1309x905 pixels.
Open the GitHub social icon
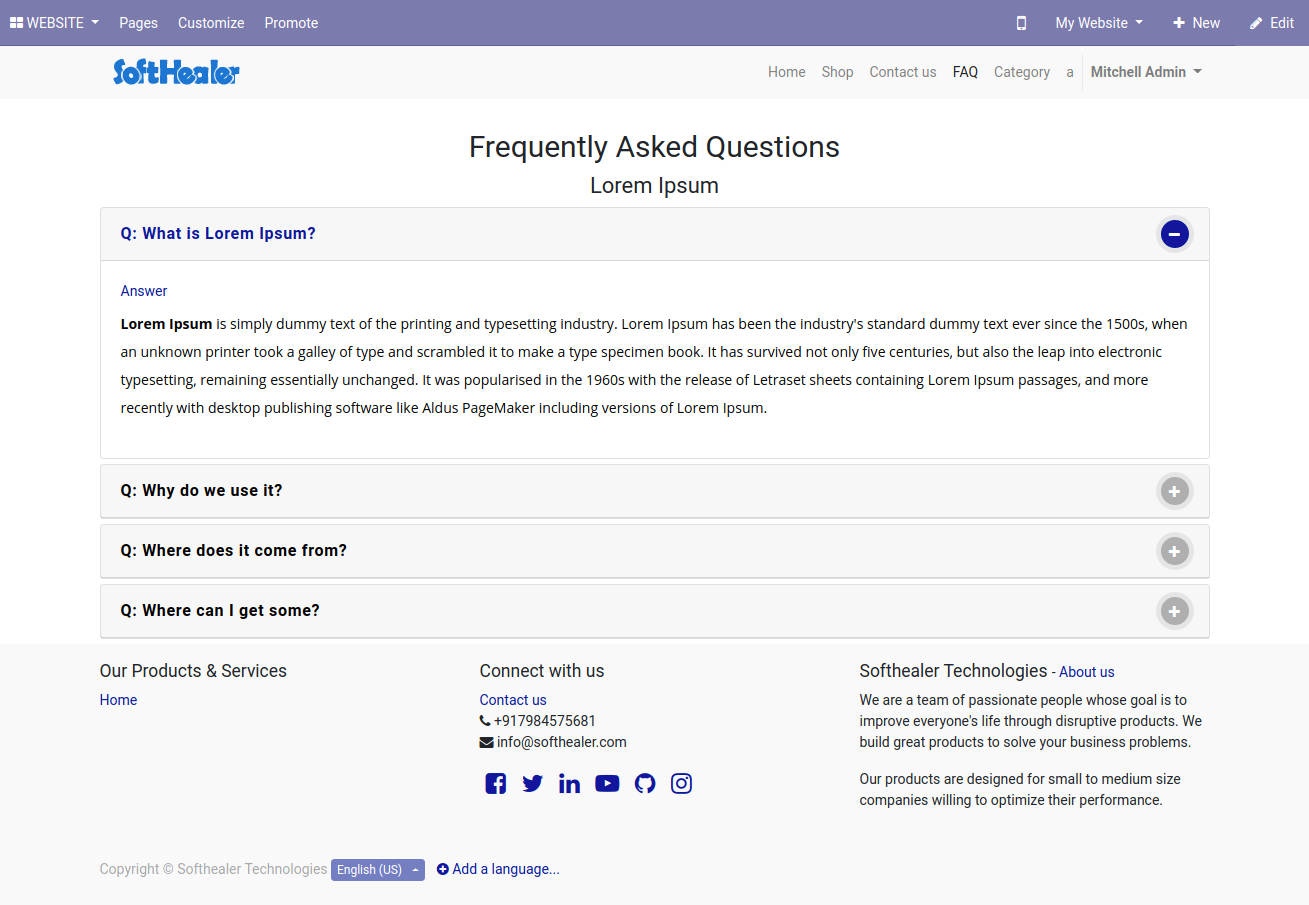pyautogui.click(x=645, y=784)
